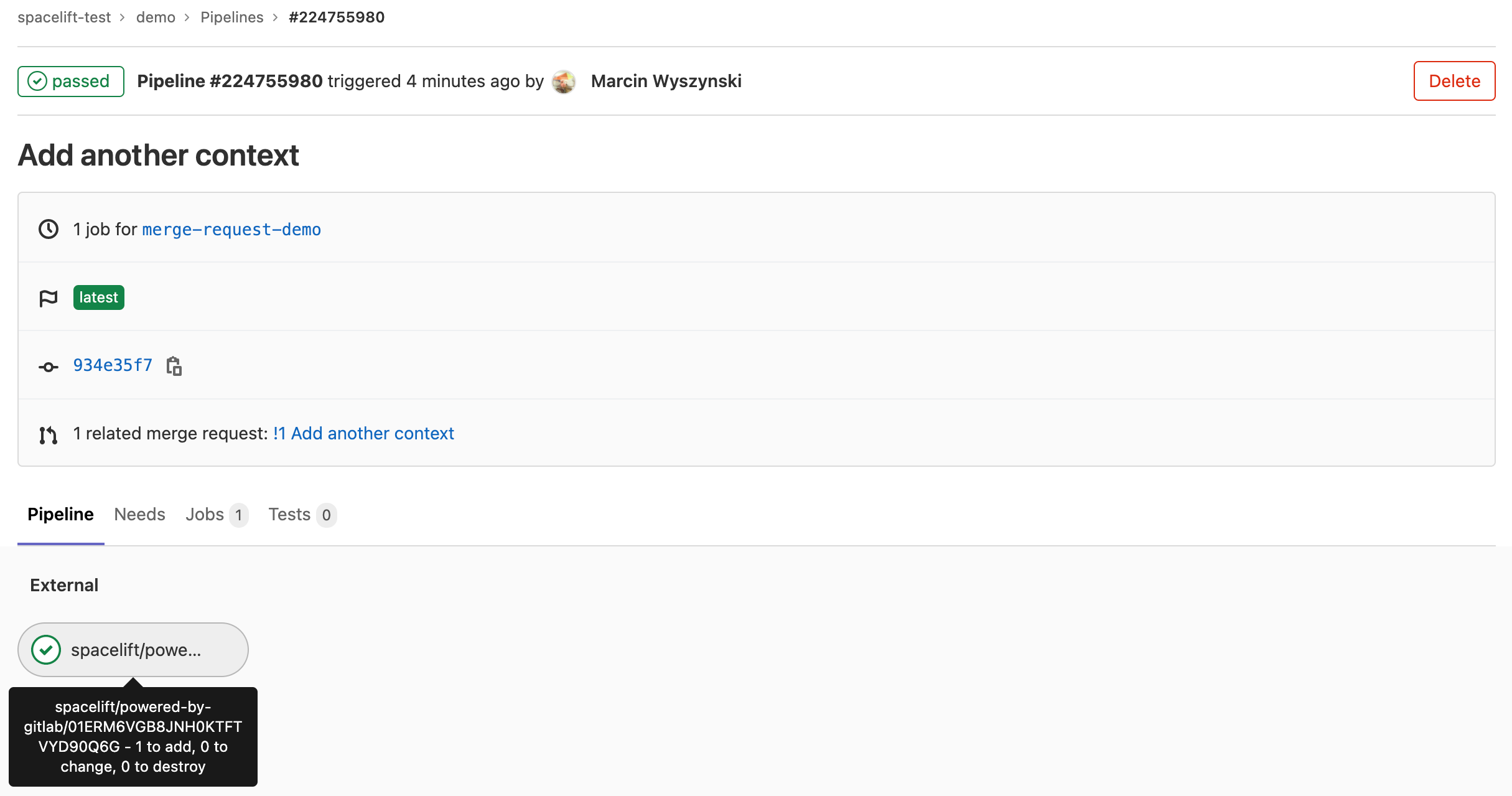Viewport: 1512px width, 796px height.
Task: Switch to the Needs tab
Action: click(139, 514)
